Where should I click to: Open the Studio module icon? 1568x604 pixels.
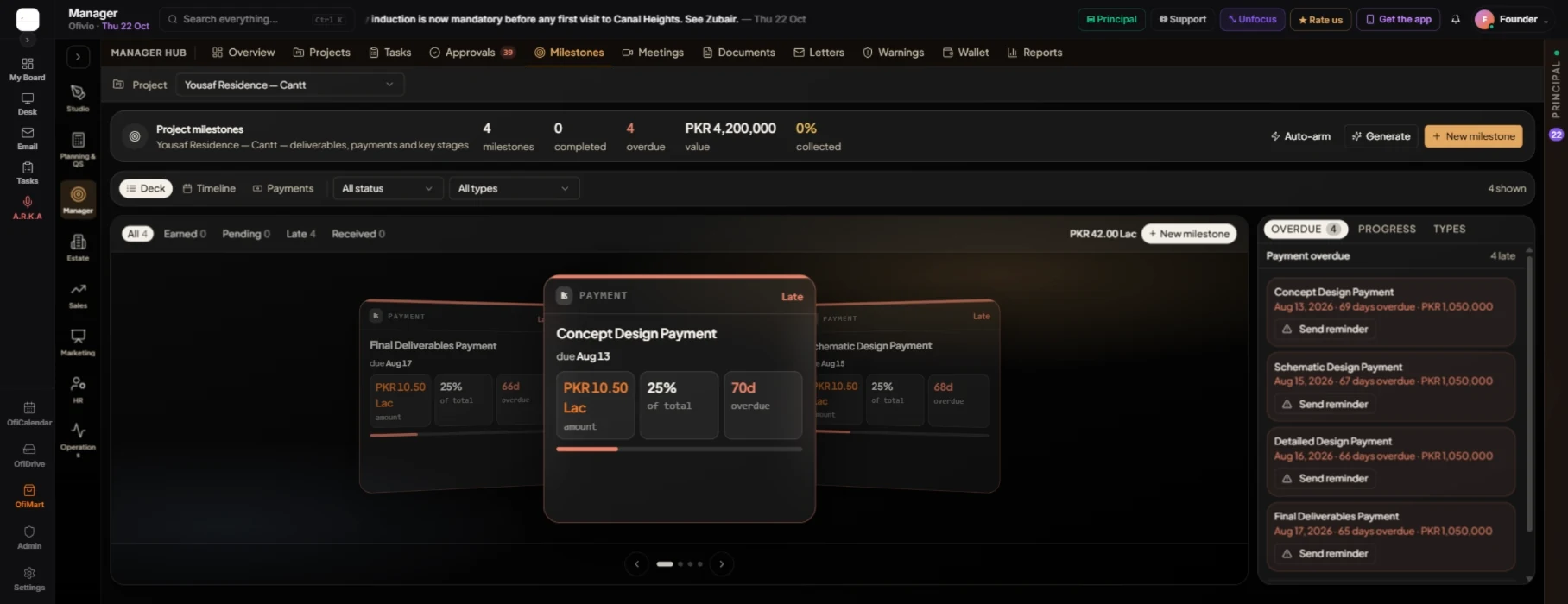click(78, 98)
